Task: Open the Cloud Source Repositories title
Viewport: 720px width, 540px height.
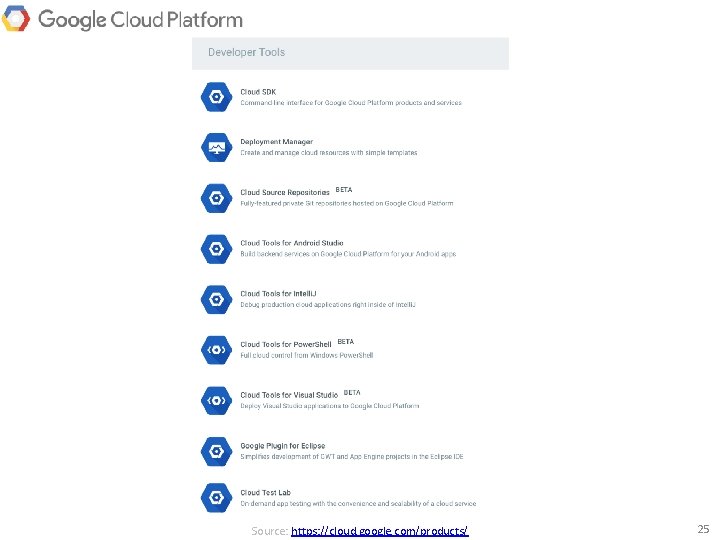Action: [x=285, y=192]
